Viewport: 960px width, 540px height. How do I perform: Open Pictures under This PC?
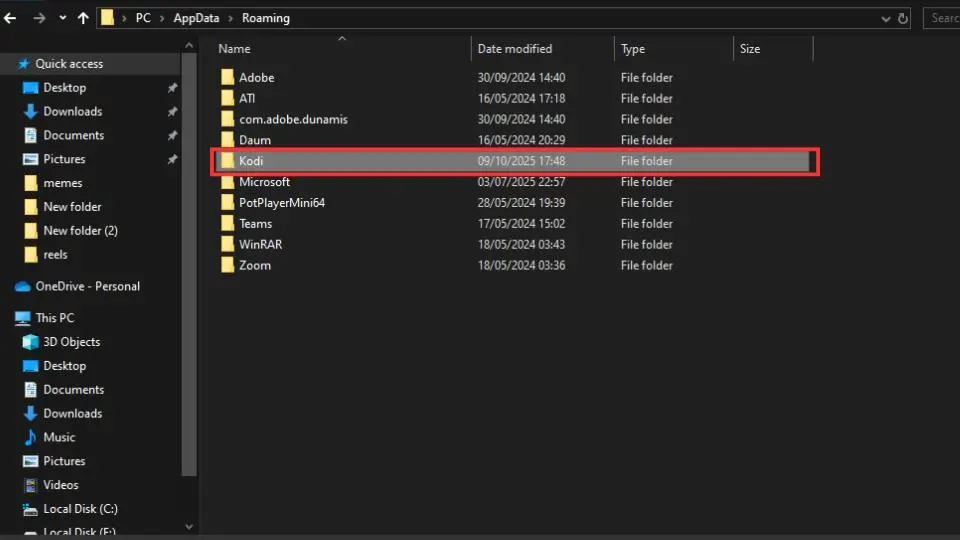coord(64,461)
